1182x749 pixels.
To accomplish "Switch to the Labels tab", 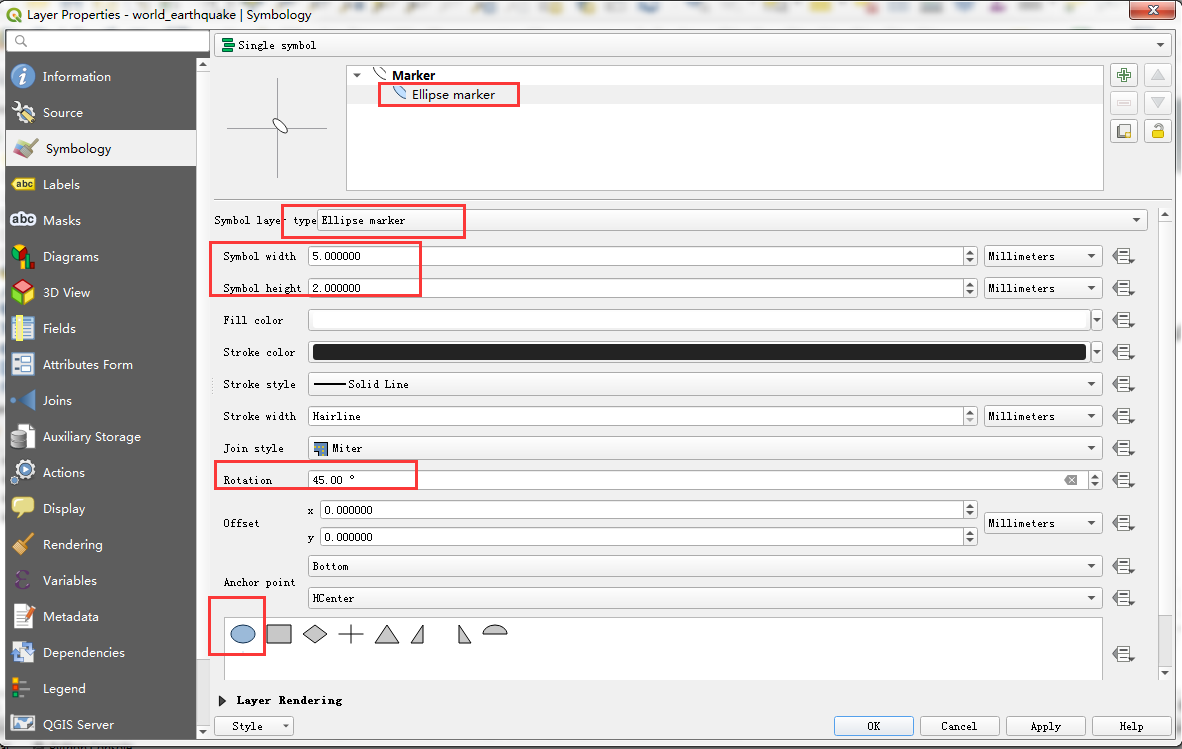I will (x=101, y=185).
